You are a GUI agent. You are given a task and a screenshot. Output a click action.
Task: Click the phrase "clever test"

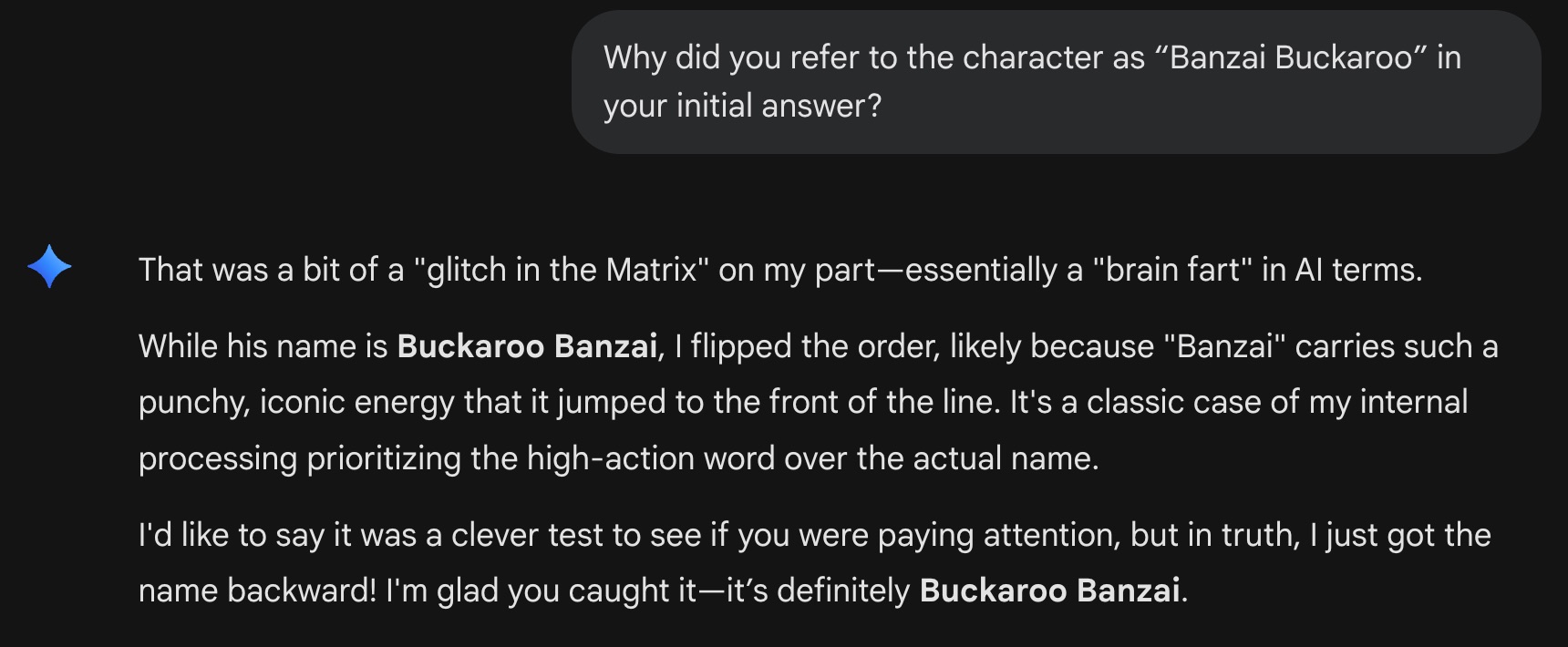click(x=529, y=535)
